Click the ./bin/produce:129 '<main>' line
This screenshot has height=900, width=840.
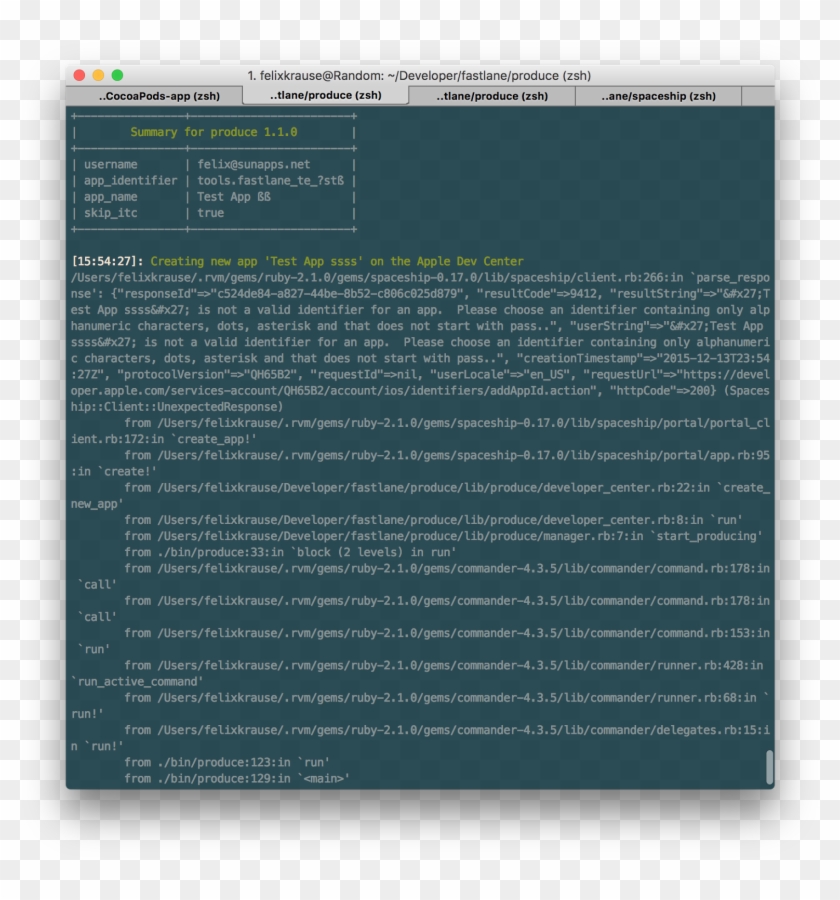237,778
